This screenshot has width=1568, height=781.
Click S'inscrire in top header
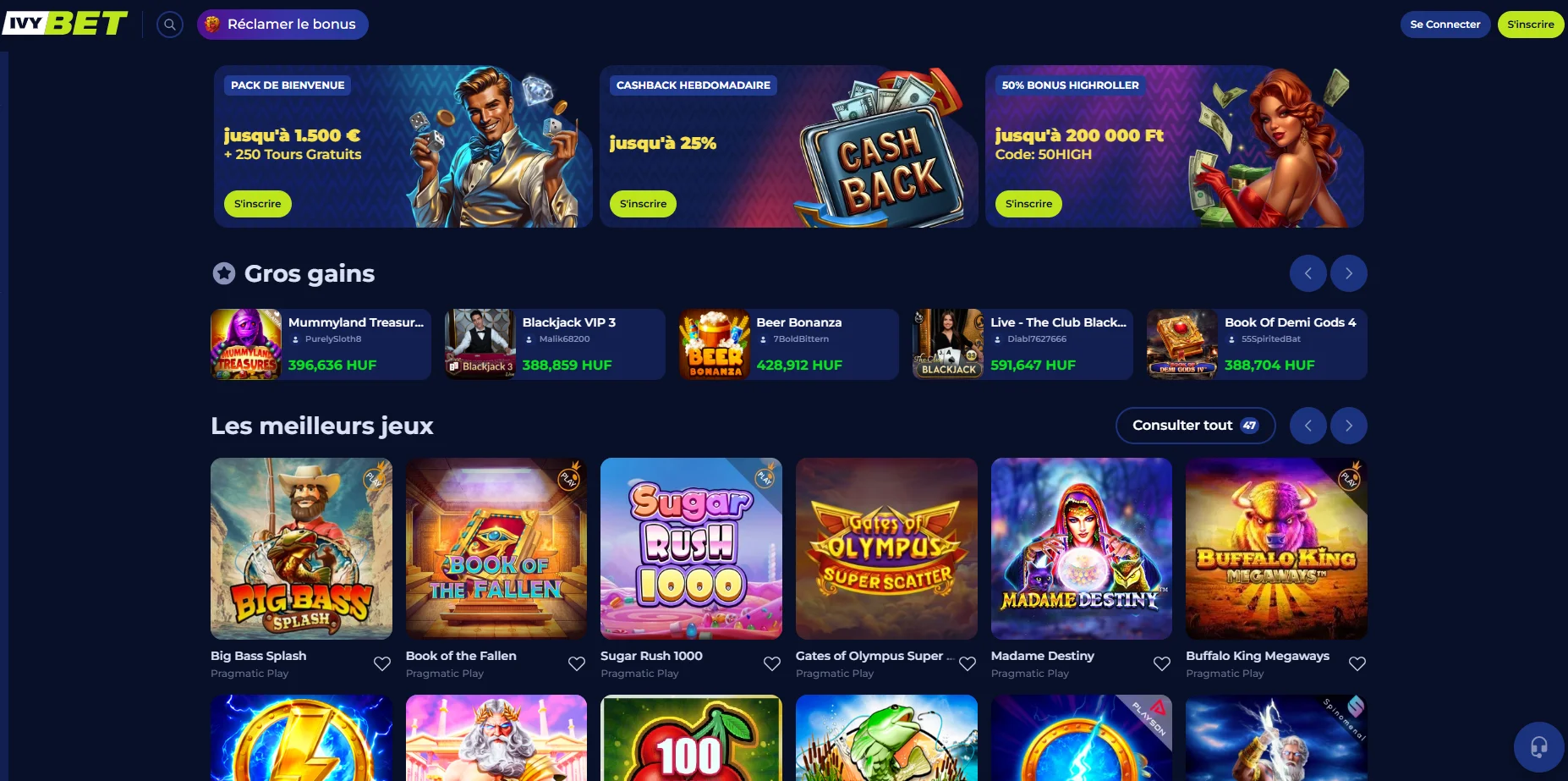1531,25
